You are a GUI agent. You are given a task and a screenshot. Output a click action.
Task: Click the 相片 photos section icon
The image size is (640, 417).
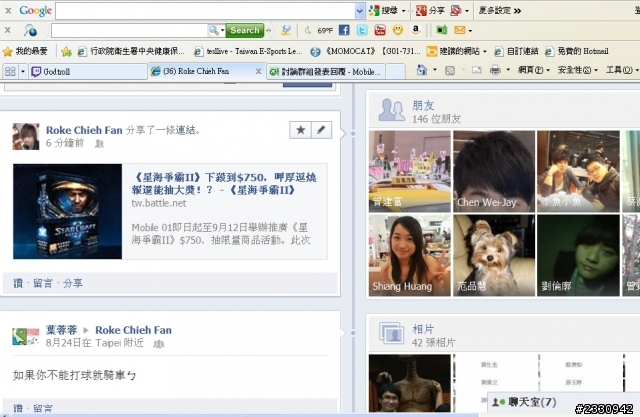391,334
